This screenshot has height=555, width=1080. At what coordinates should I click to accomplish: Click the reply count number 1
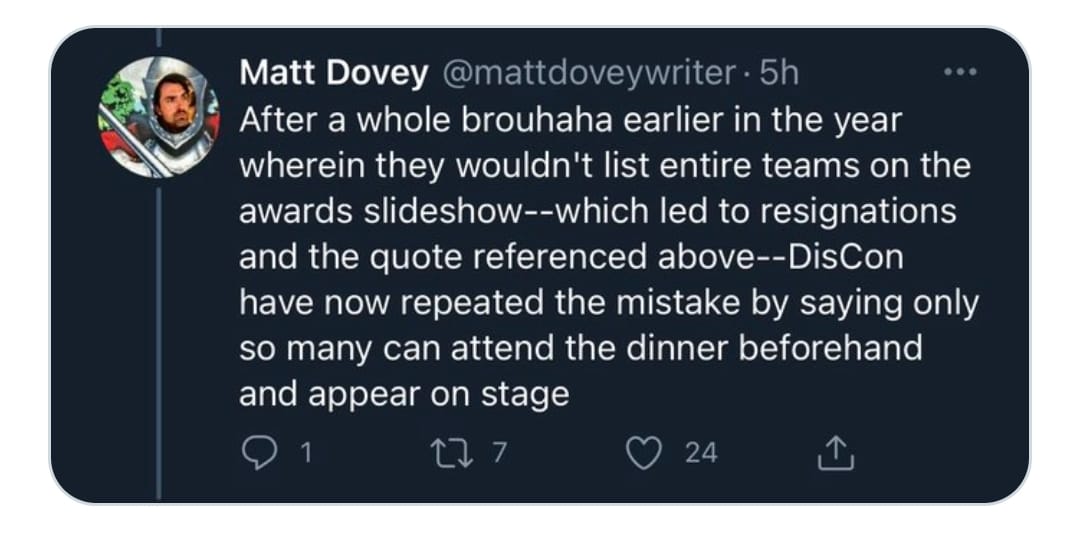coord(305,453)
